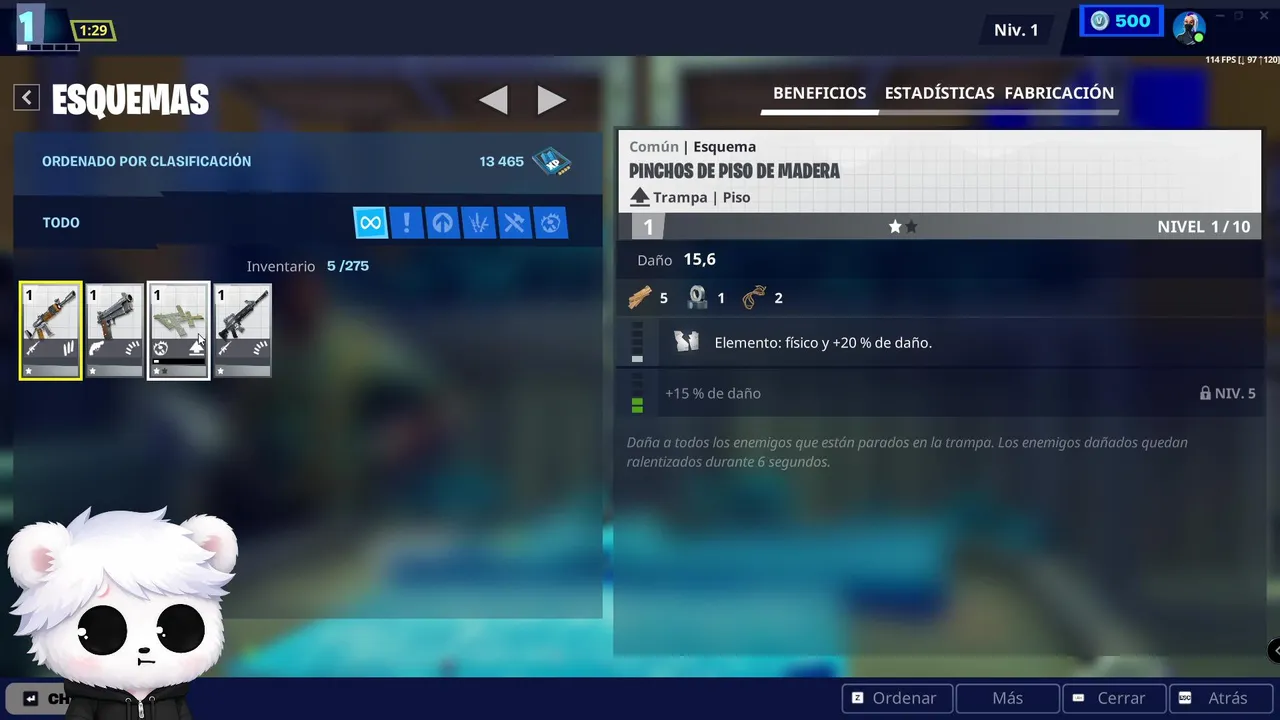
Task: Click the PINCHOS DE PISO DE MADERA title
Action: click(x=734, y=171)
